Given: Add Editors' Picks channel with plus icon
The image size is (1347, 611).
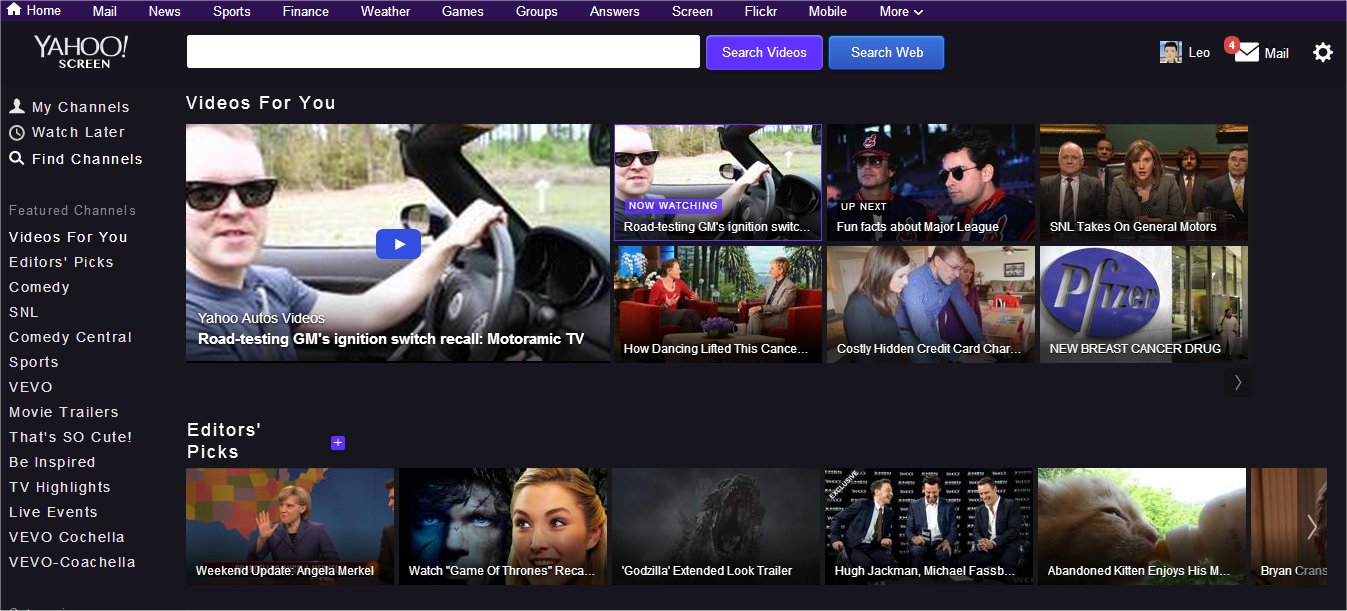Looking at the screenshot, I should (x=338, y=443).
